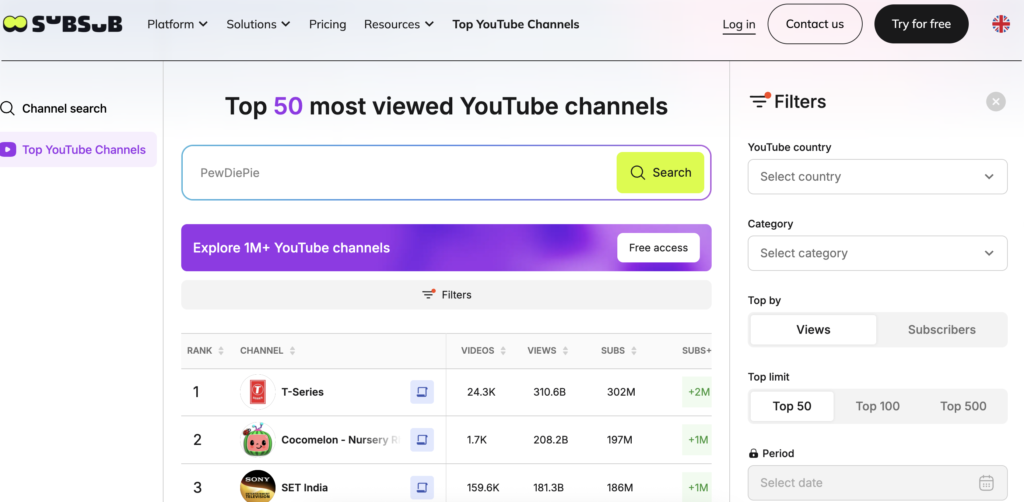This screenshot has height=502, width=1024.
Task: Click the calendar icon in Period field
Action: click(x=986, y=483)
